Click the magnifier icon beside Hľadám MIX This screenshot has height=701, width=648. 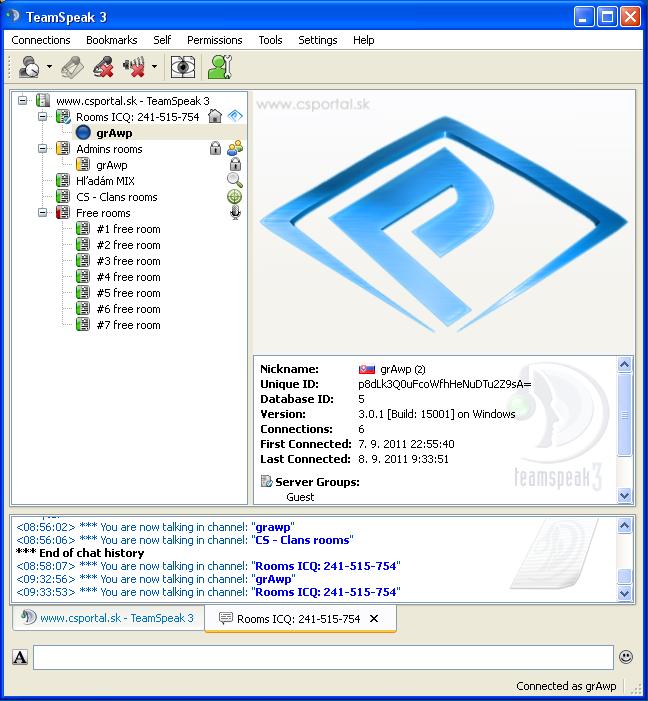(235, 181)
